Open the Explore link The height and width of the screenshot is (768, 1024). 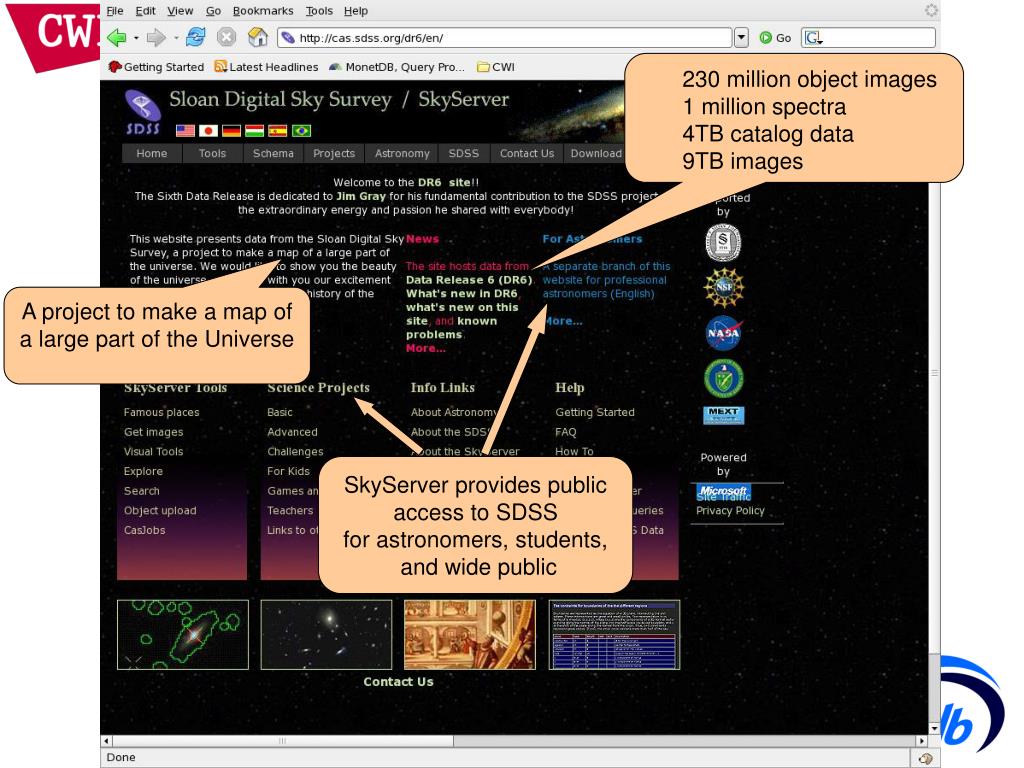[143, 471]
